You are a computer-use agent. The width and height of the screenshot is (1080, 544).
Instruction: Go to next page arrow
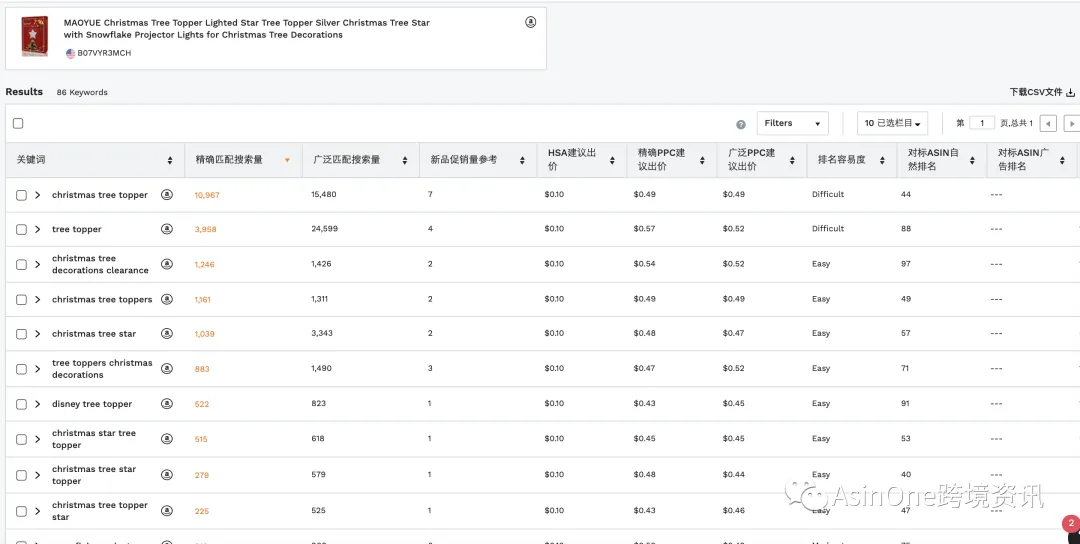click(1072, 124)
